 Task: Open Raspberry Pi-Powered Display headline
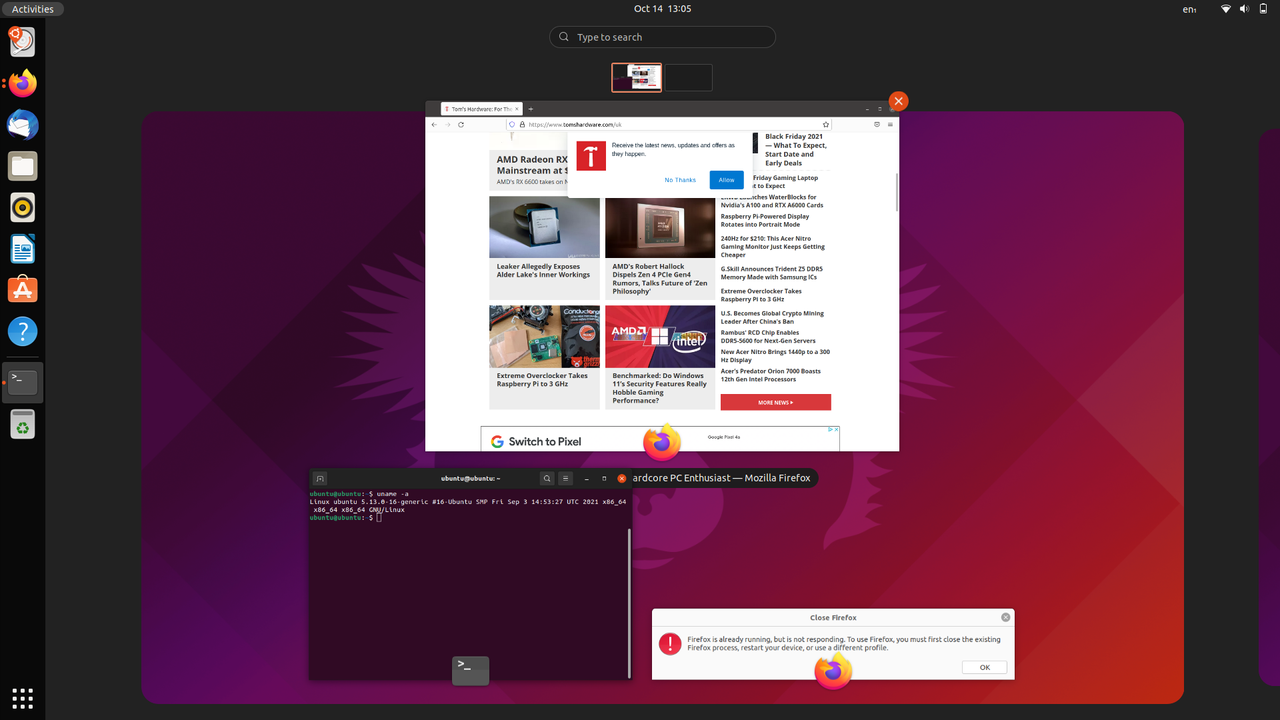765,220
